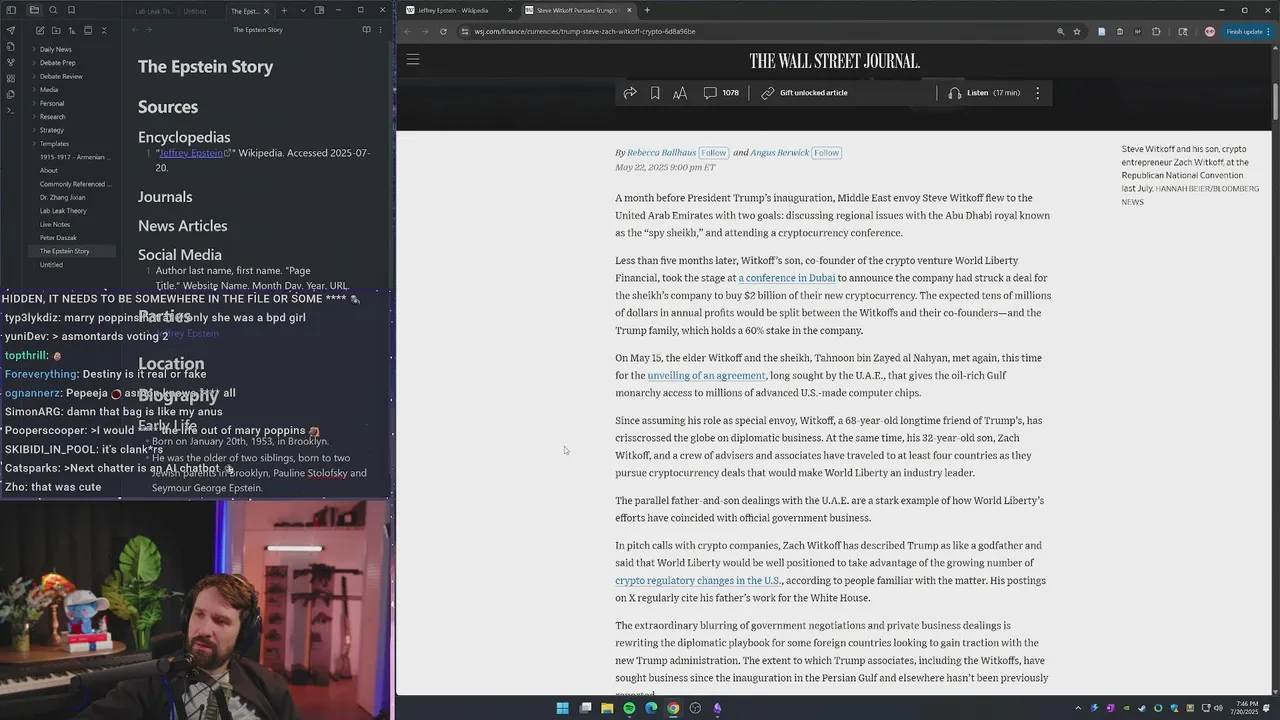Screen dimensions: 1280x720
Task: Click Gift unlocked article
Action: (x=805, y=93)
